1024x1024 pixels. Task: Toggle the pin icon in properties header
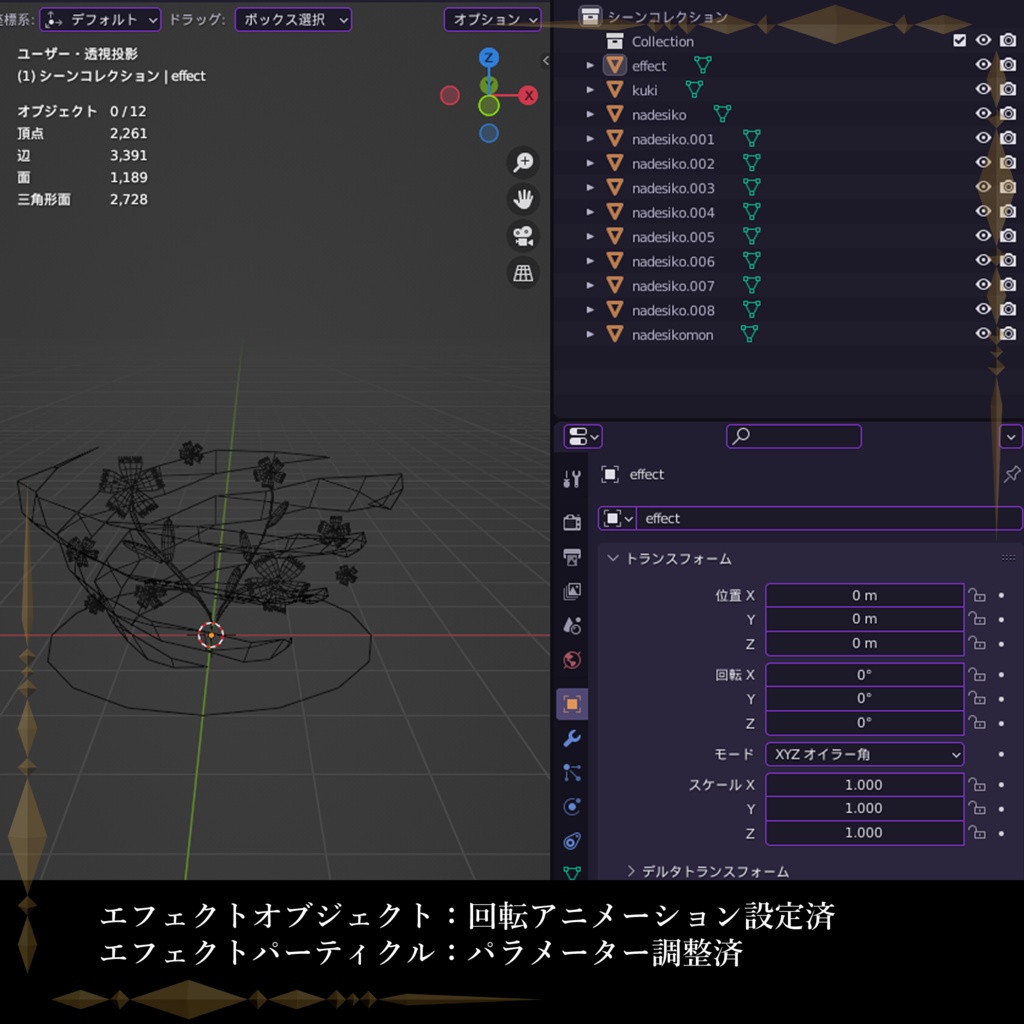[x=1012, y=474]
